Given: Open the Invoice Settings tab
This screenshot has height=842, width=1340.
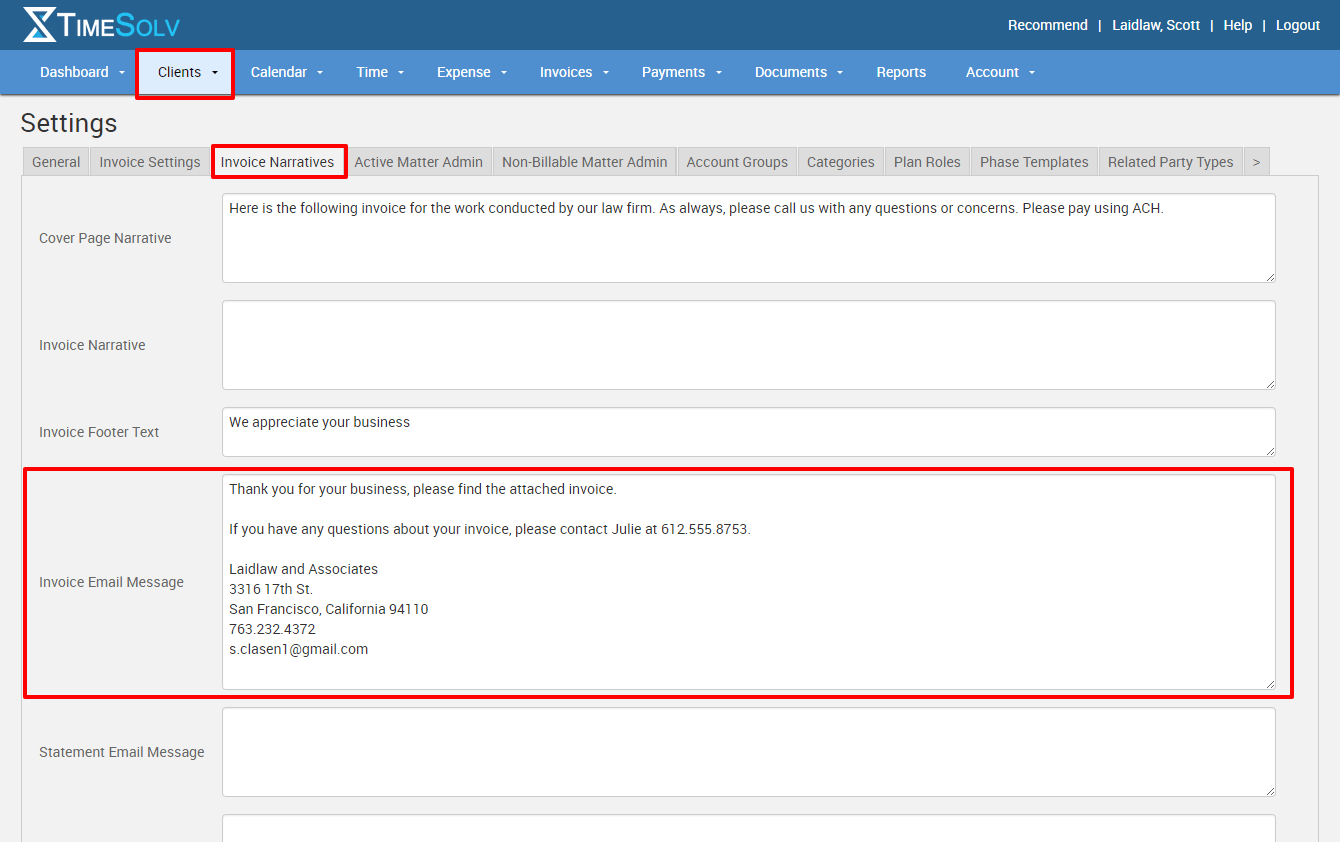Looking at the screenshot, I should pos(149,161).
